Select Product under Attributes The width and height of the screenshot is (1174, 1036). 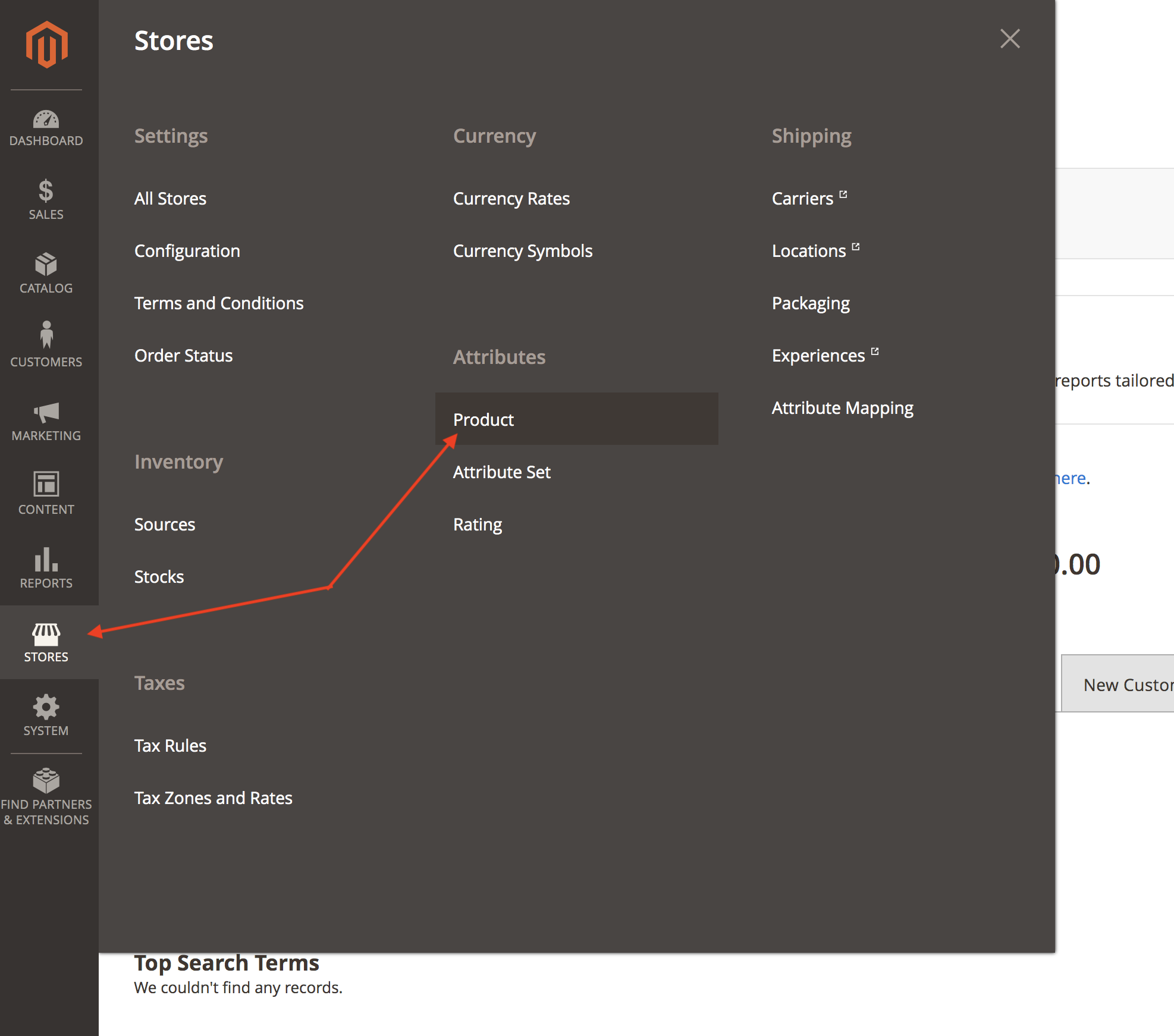point(483,420)
